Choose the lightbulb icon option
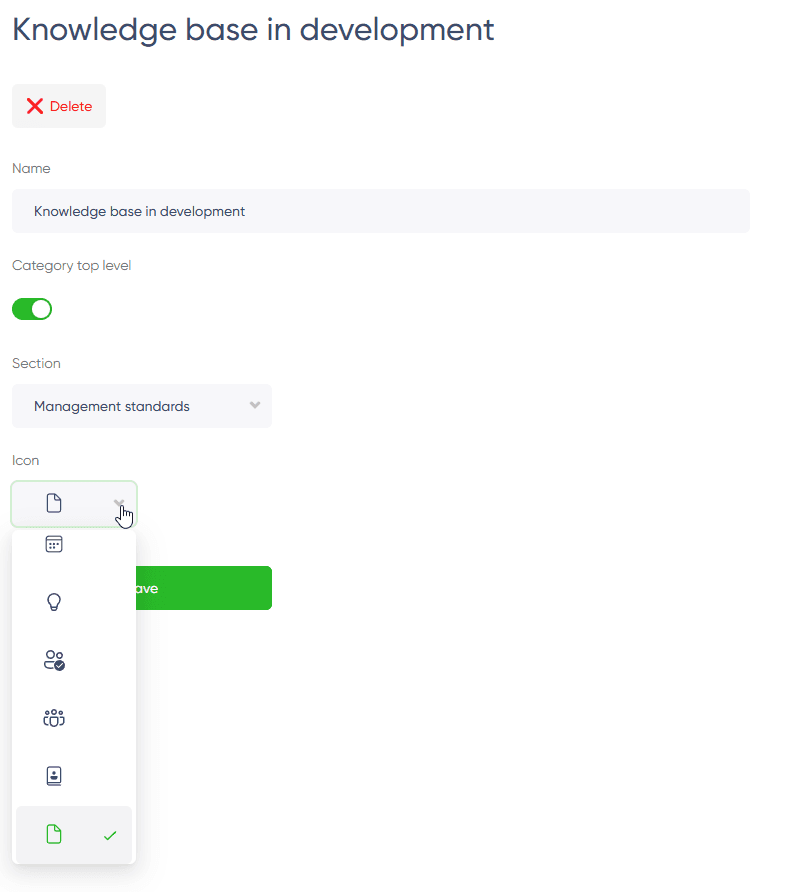The height and width of the screenshot is (892, 788). click(54, 602)
